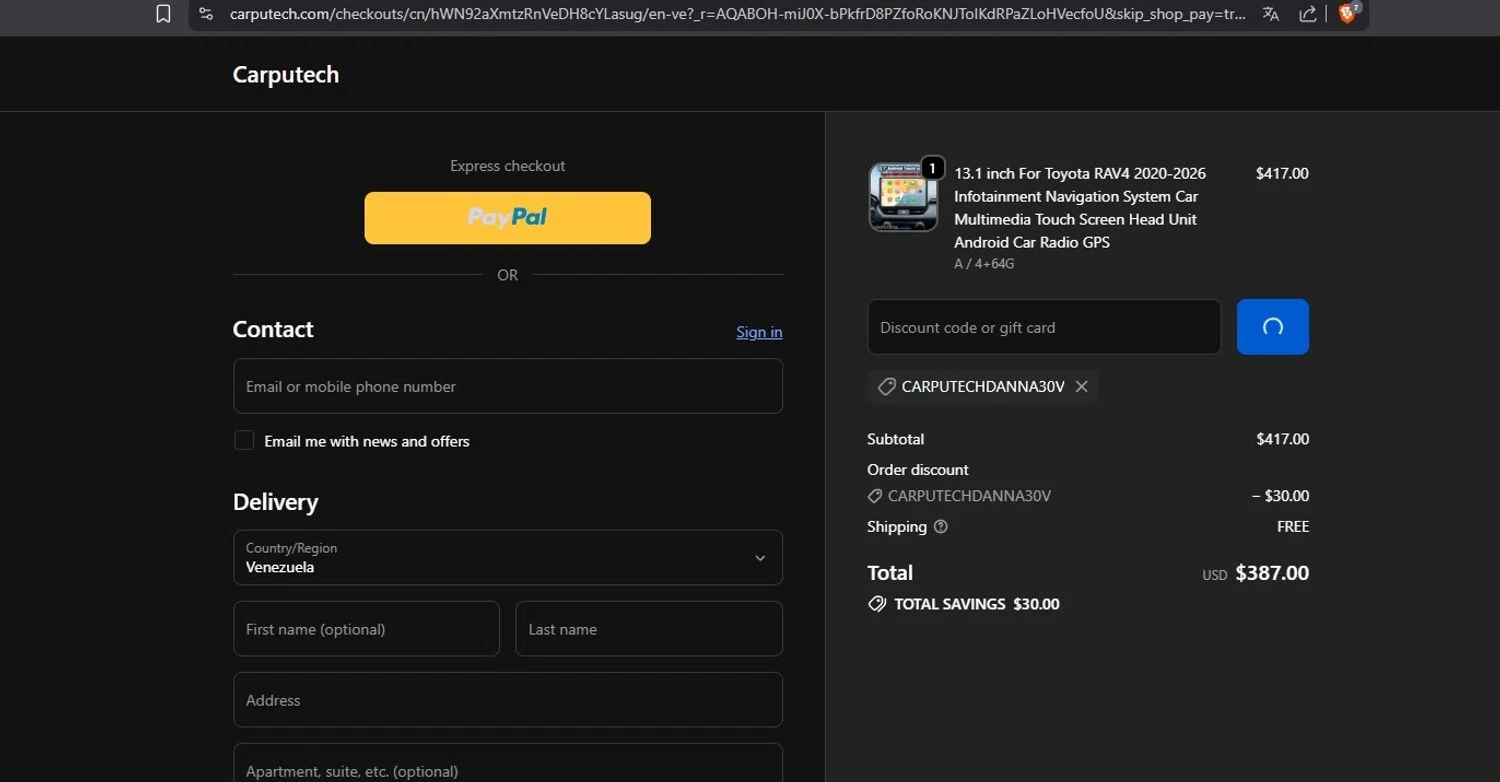Click the Carputech store logo text

[x=286, y=74]
